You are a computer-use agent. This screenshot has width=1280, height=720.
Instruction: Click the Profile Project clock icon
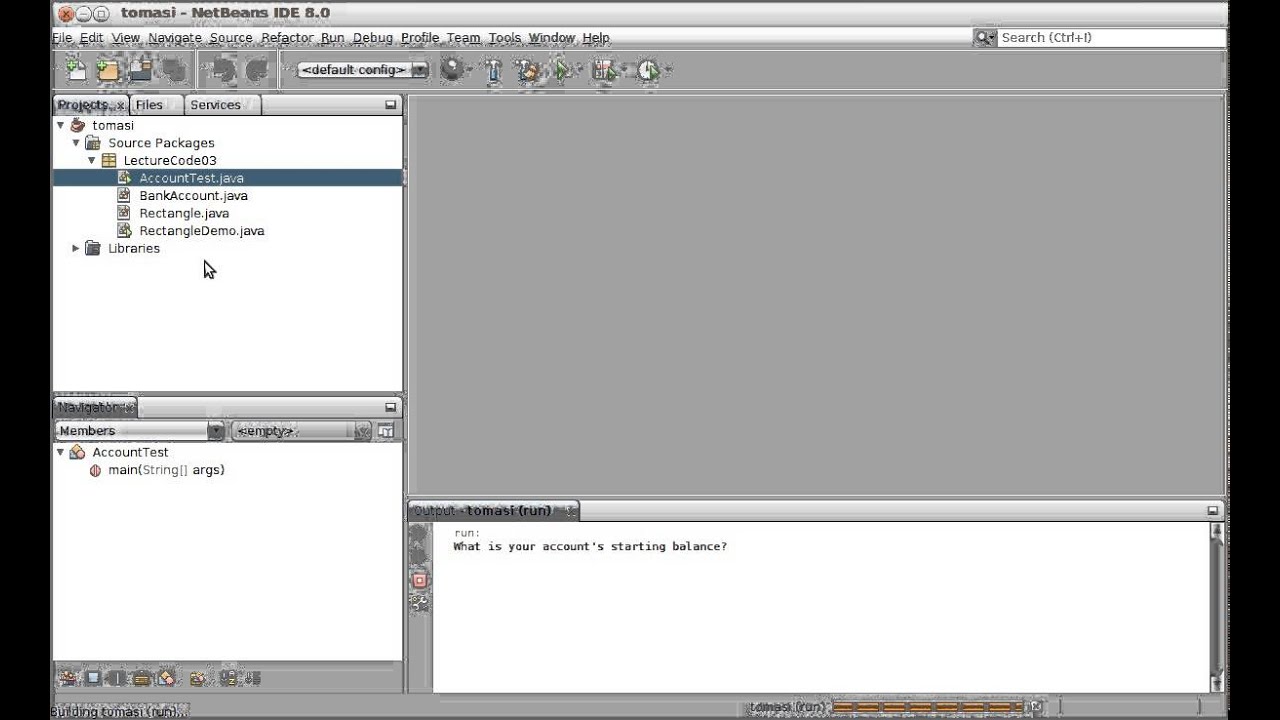click(648, 70)
